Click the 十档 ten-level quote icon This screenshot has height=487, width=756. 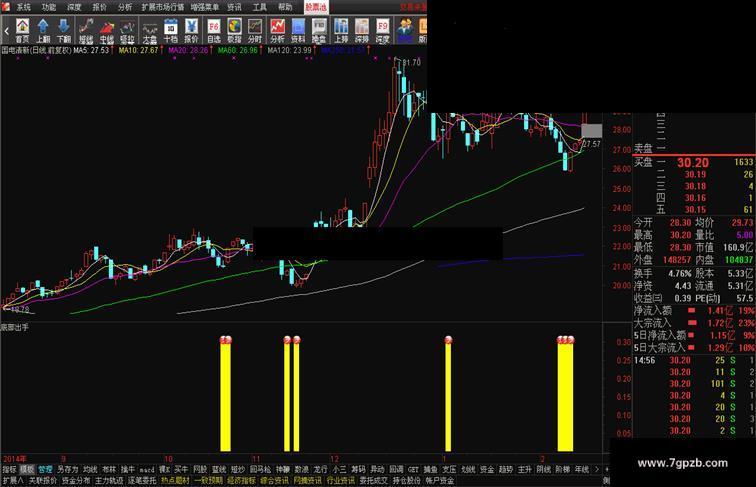[171, 30]
